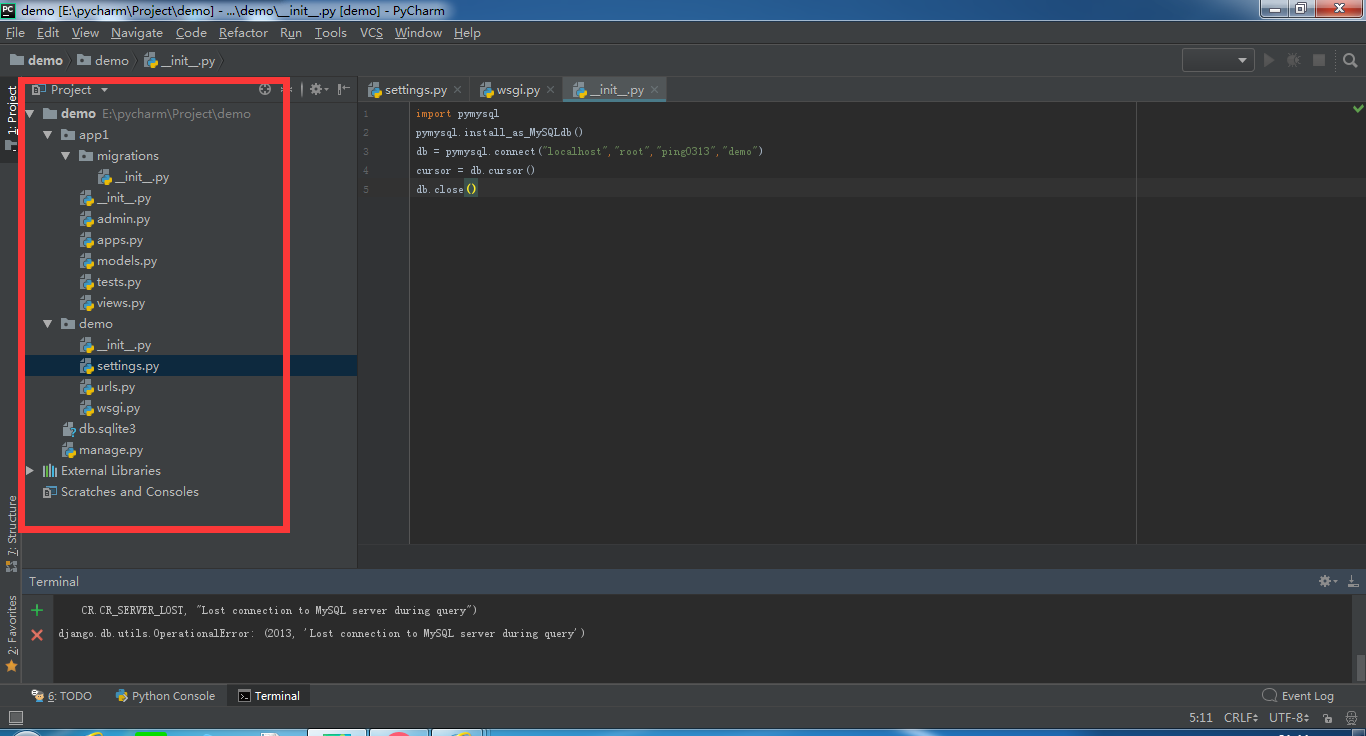Image resolution: width=1366 pixels, height=736 pixels.
Task: Select tests.py in project tree
Action: click(x=111, y=282)
